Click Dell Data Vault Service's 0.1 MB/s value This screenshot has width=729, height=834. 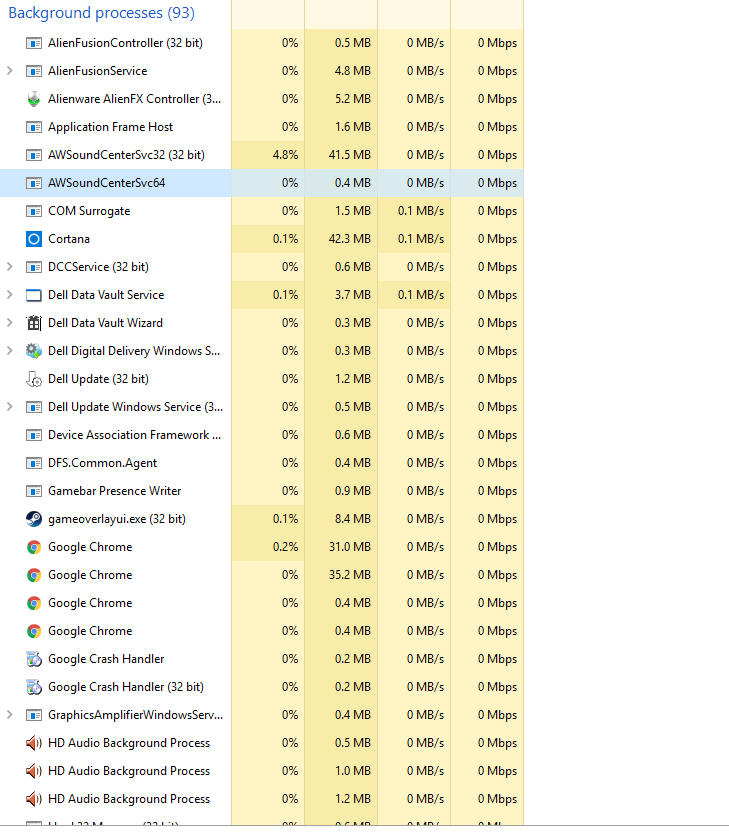point(421,295)
